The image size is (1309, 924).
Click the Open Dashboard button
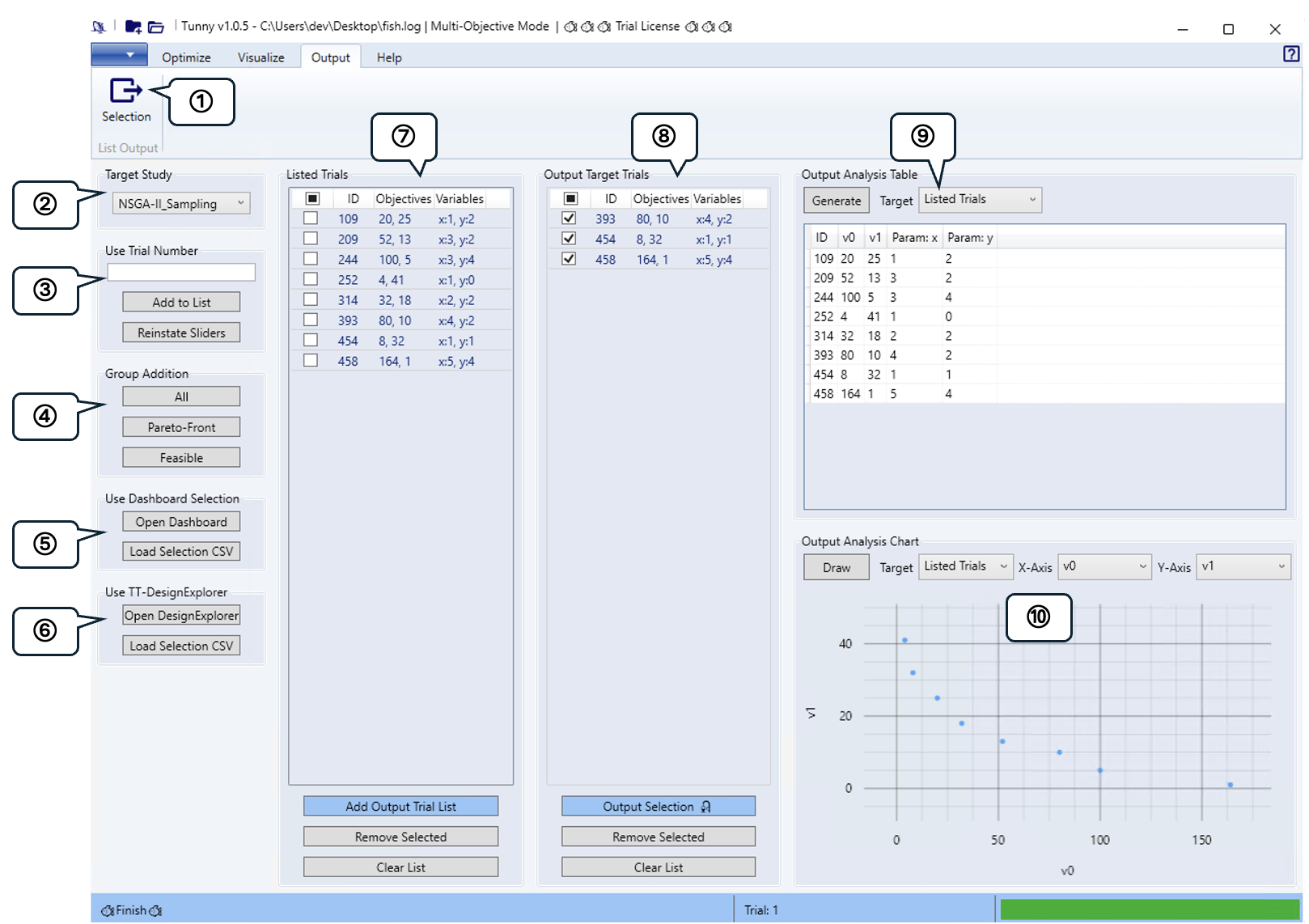click(181, 522)
